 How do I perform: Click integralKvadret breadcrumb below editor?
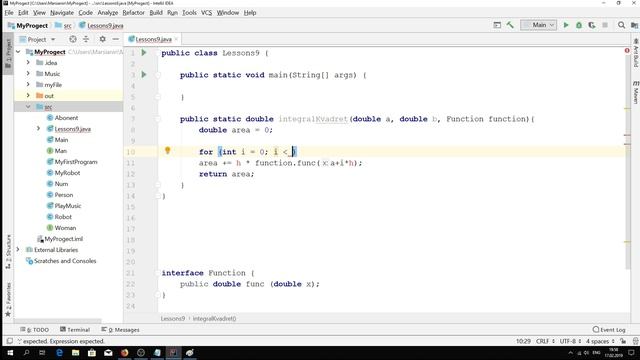tap(214, 318)
